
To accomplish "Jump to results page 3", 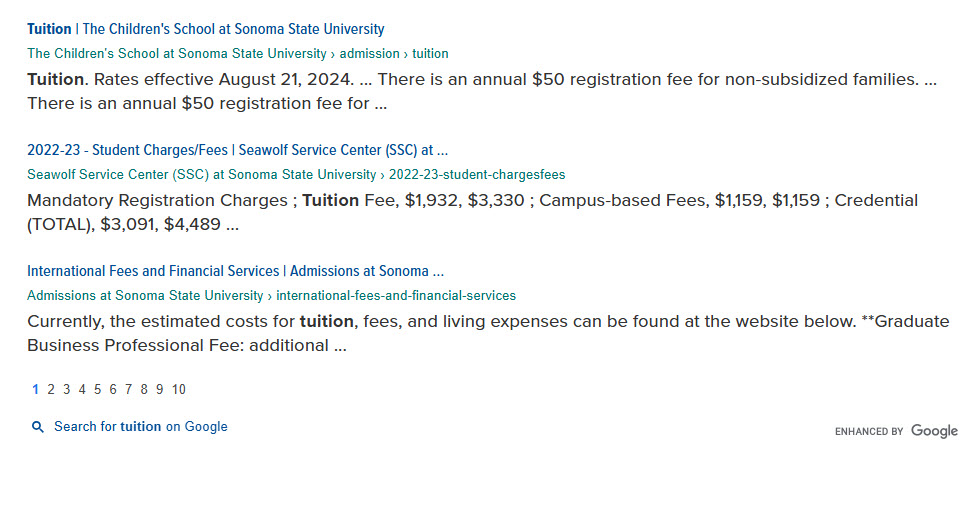I will [67, 389].
